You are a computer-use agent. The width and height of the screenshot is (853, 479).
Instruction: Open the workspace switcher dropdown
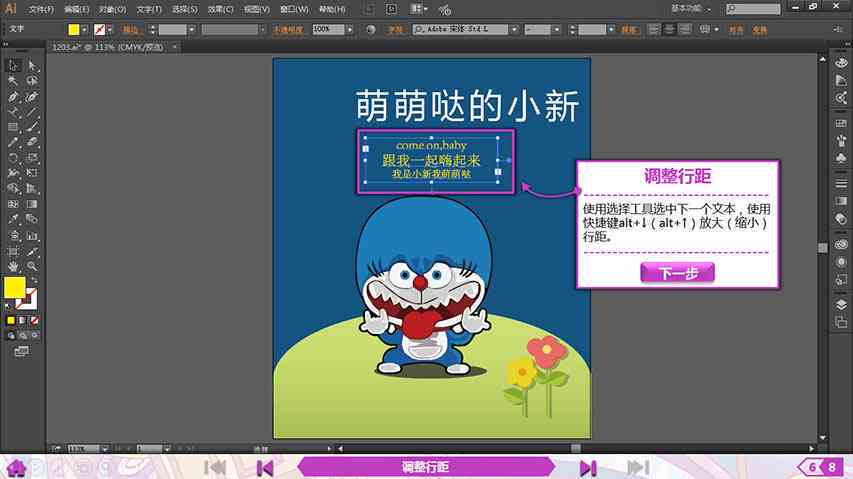pyautogui.click(x=692, y=9)
